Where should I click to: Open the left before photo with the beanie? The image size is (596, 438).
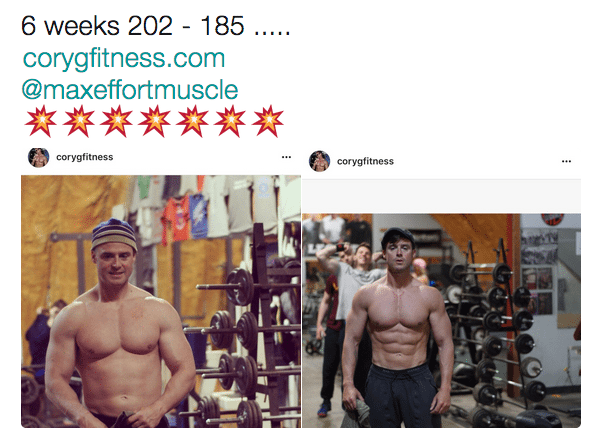[x=161, y=301]
